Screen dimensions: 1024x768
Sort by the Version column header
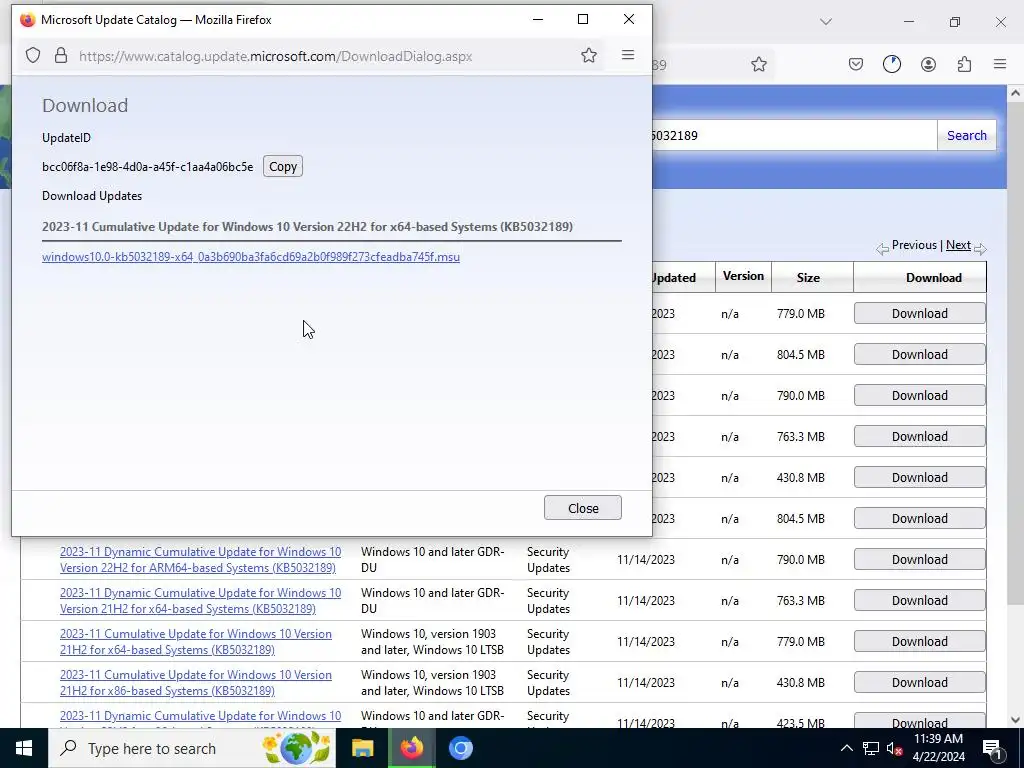743,276
